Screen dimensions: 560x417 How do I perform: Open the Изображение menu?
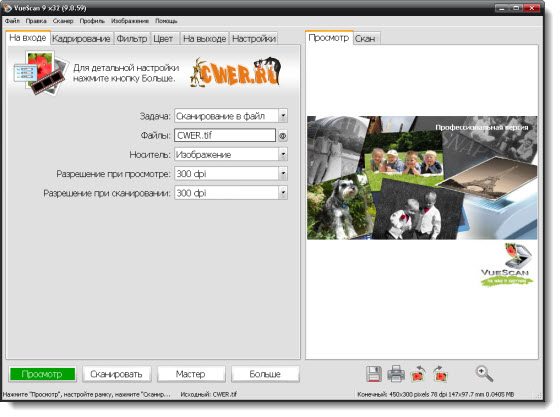tap(130, 21)
